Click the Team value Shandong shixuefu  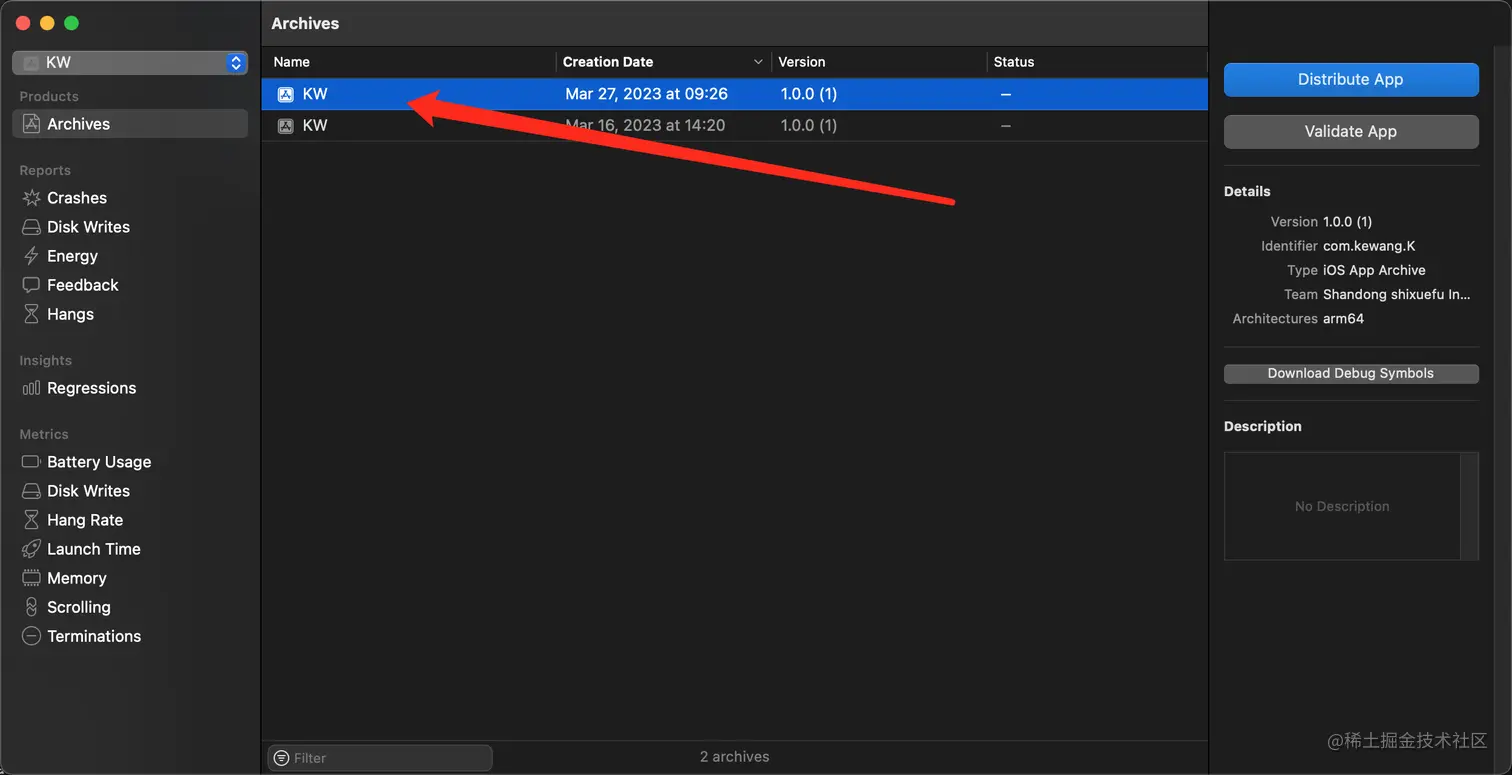(1397, 295)
